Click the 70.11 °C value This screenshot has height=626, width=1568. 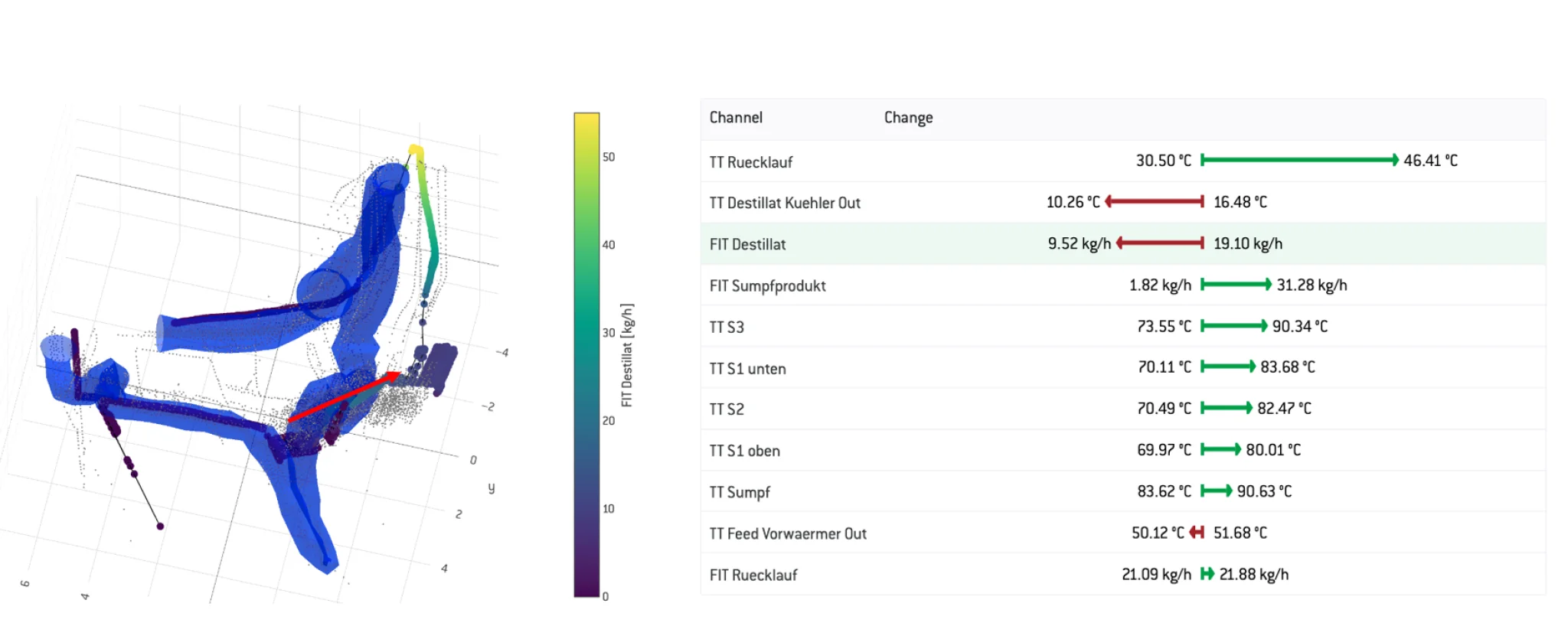coord(1165,367)
